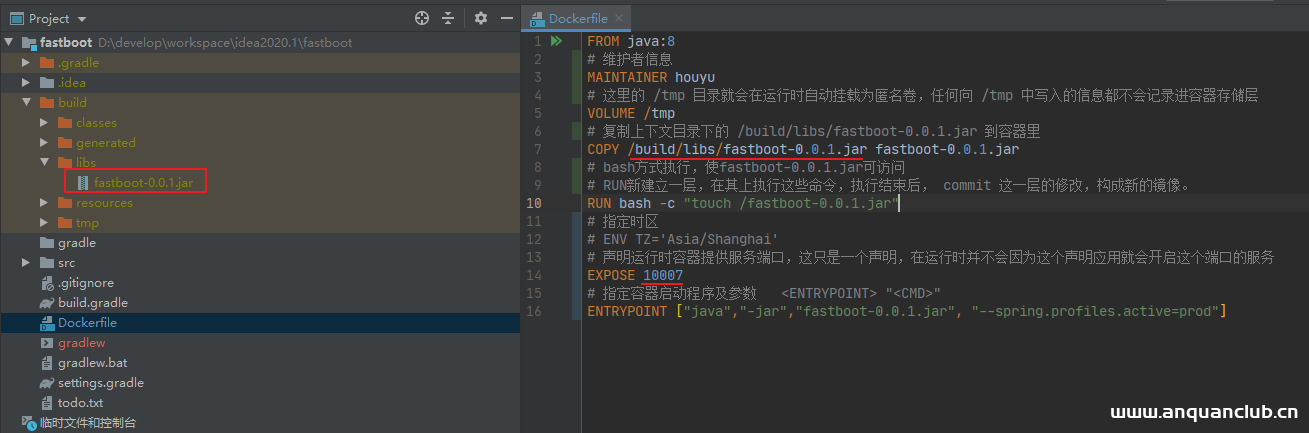Select todo.txt file
The width and height of the screenshot is (1309, 433).
click(x=80, y=403)
